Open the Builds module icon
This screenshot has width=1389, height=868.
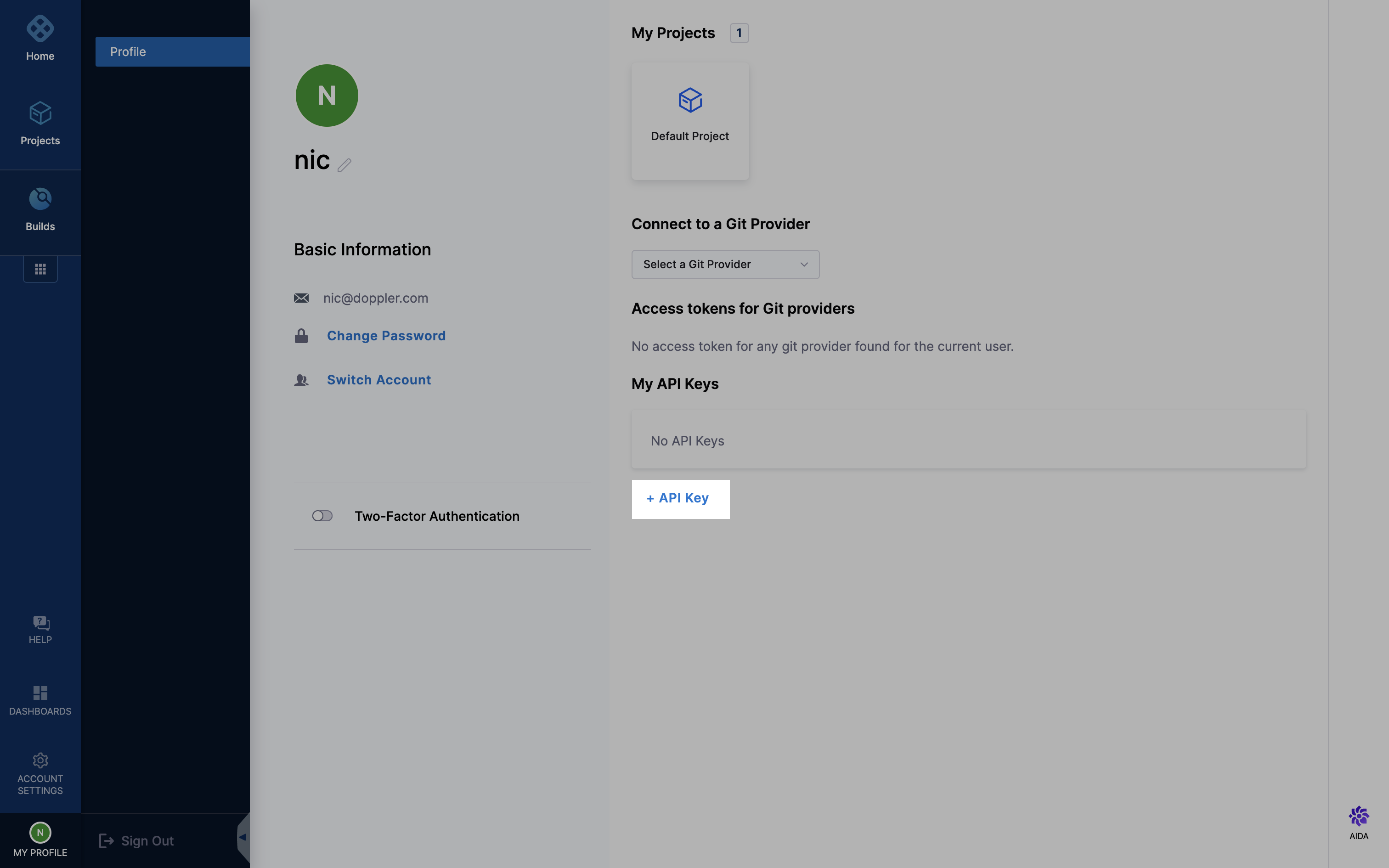pyautogui.click(x=40, y=199)
